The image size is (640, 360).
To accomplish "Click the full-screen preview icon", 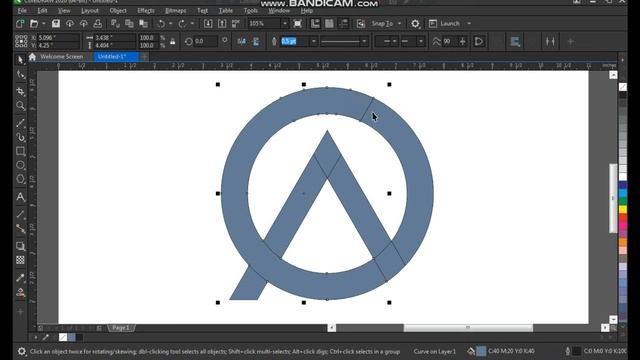I will tap(298, 24).
